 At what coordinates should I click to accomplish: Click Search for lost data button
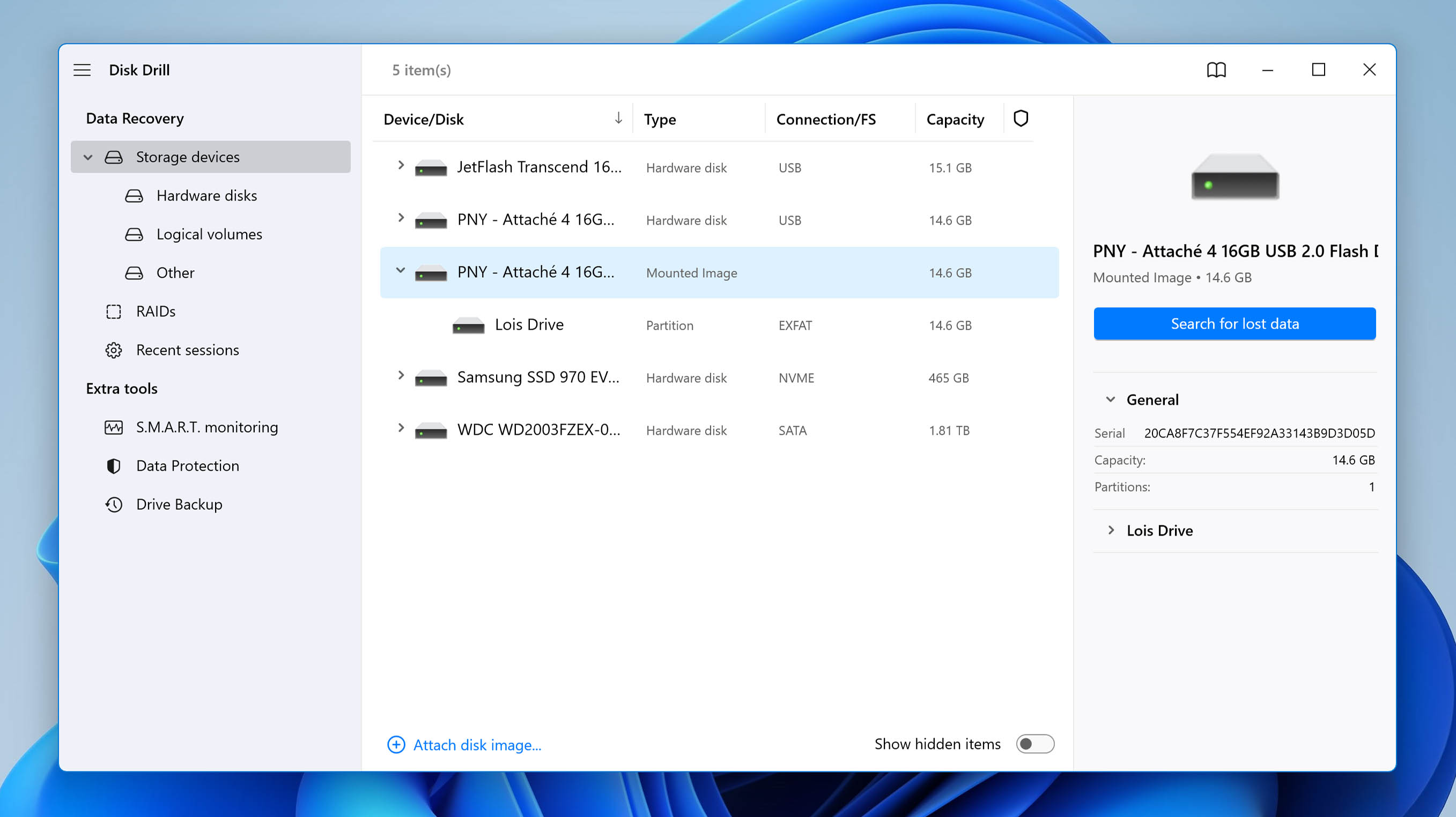tap(1234, 323)
